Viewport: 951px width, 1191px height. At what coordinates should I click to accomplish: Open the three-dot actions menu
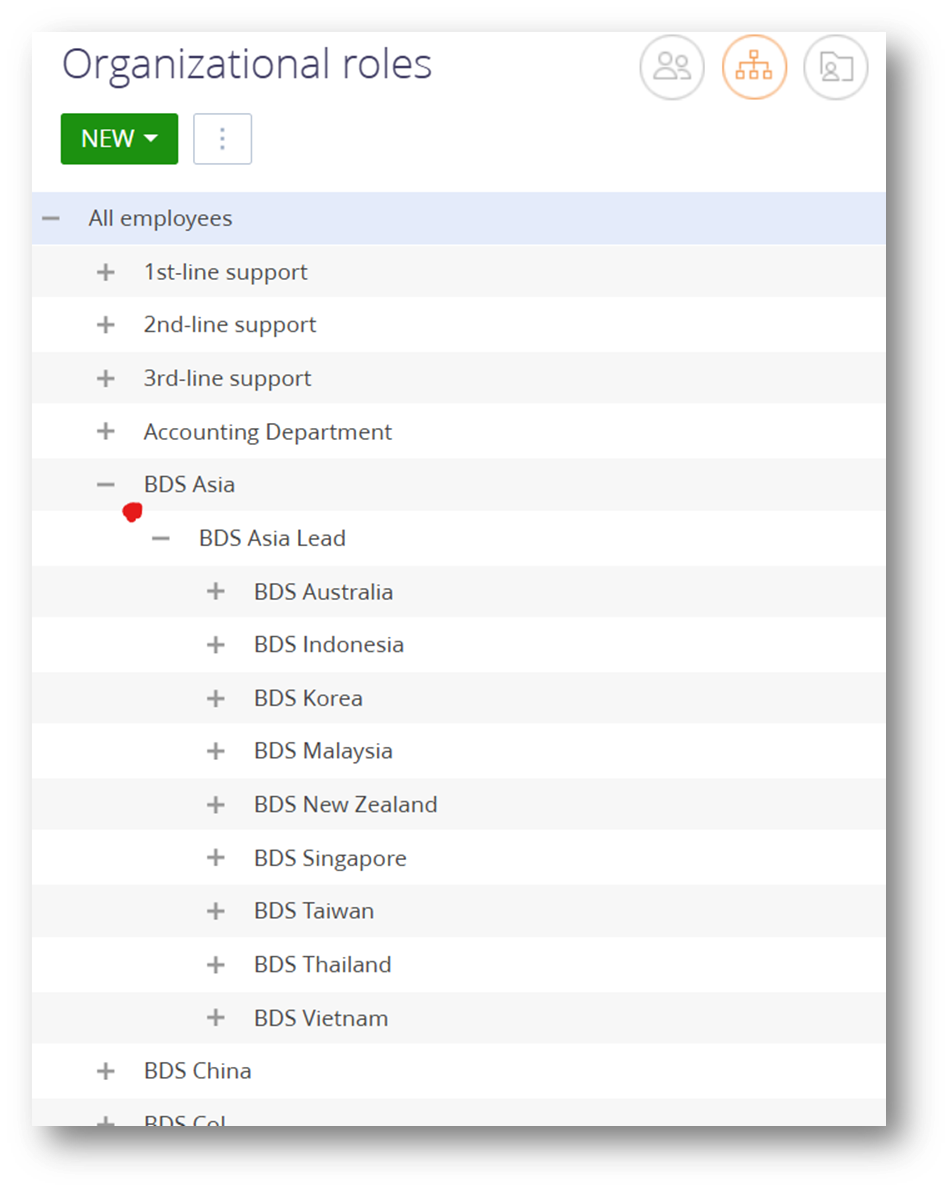(x=222, y=138)
